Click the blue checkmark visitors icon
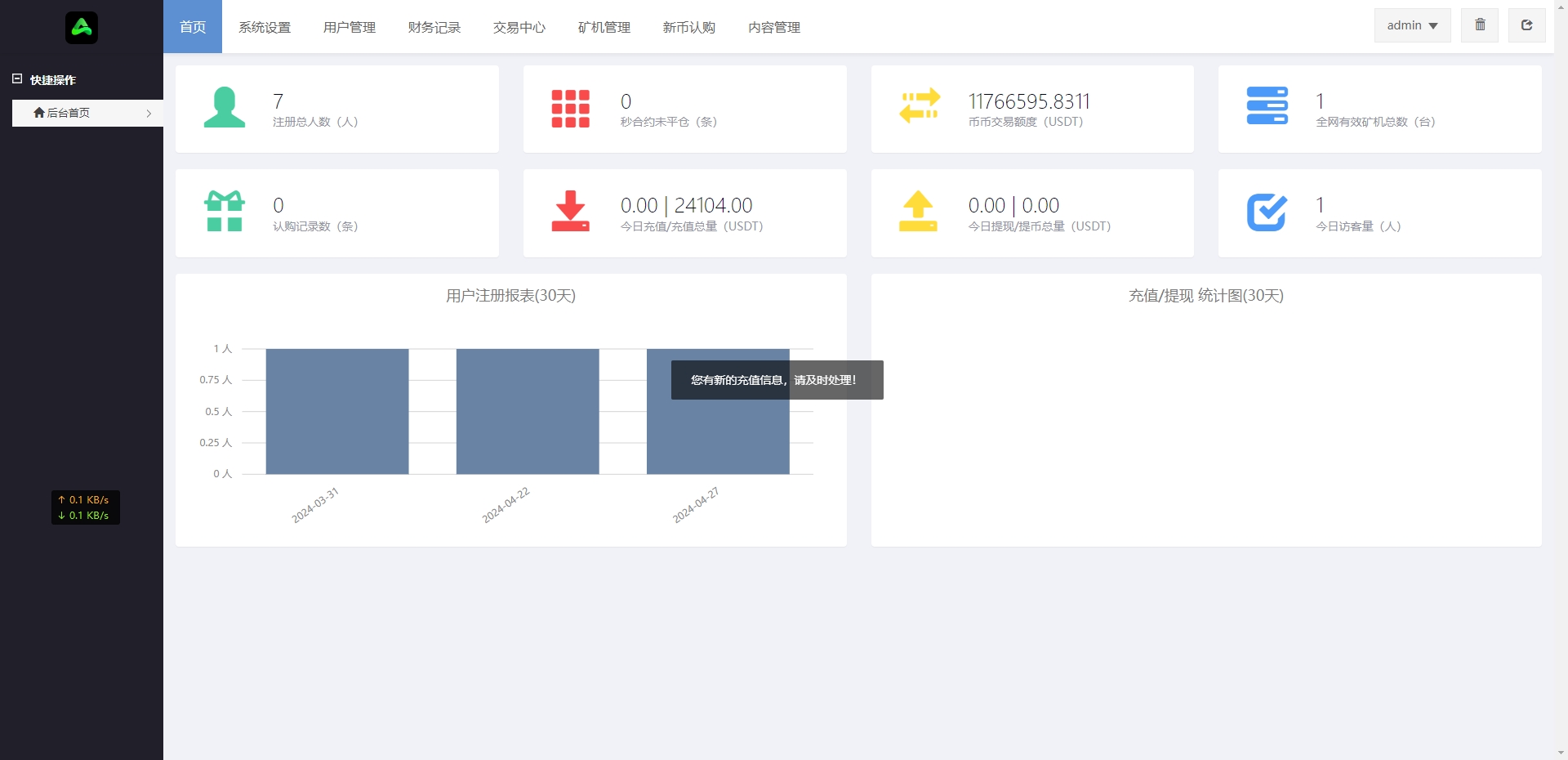The image size is (1568, 760). click(x=1267, y=212)
